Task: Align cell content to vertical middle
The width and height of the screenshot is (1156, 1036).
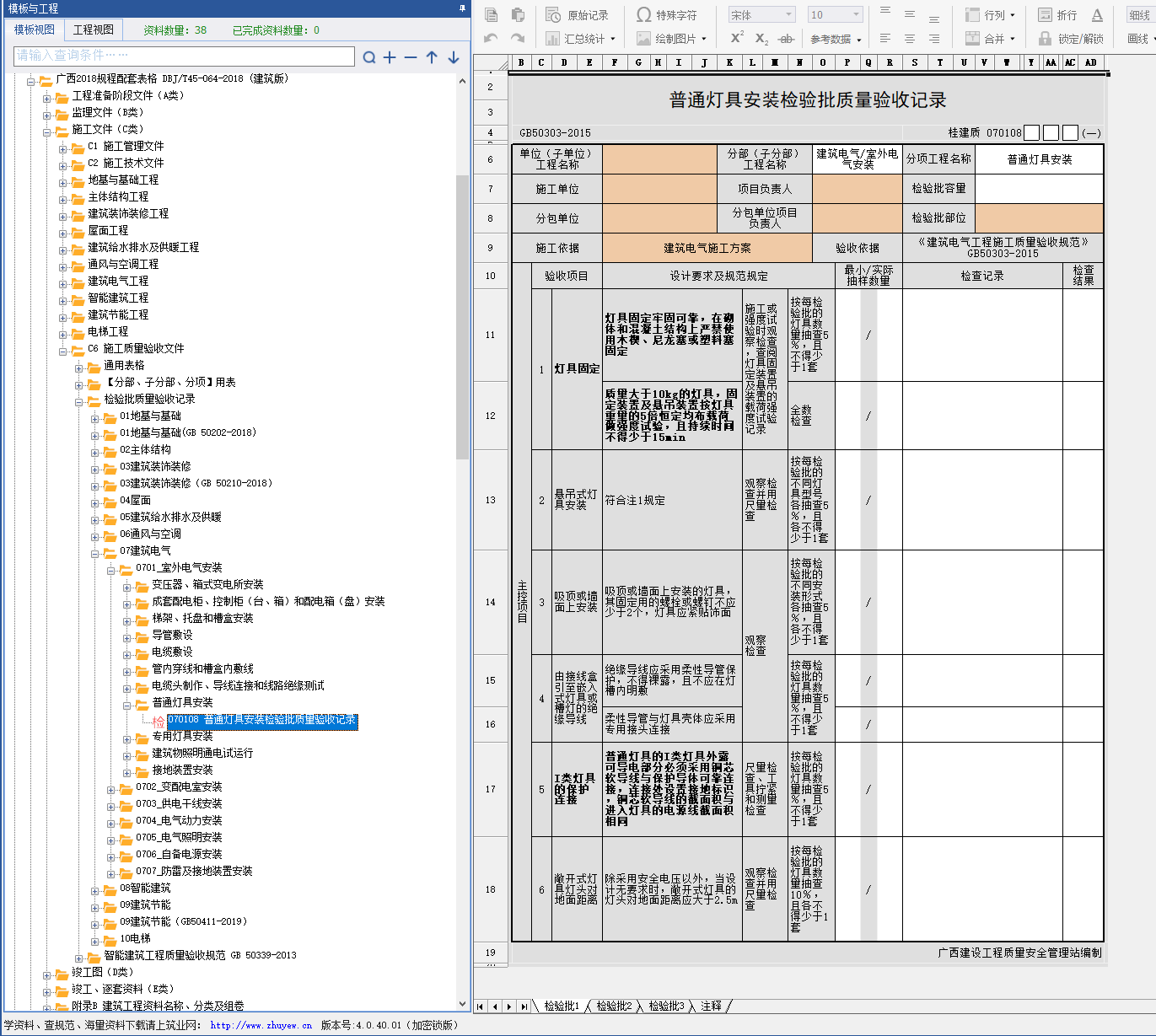Action: (x=910, y=13)
